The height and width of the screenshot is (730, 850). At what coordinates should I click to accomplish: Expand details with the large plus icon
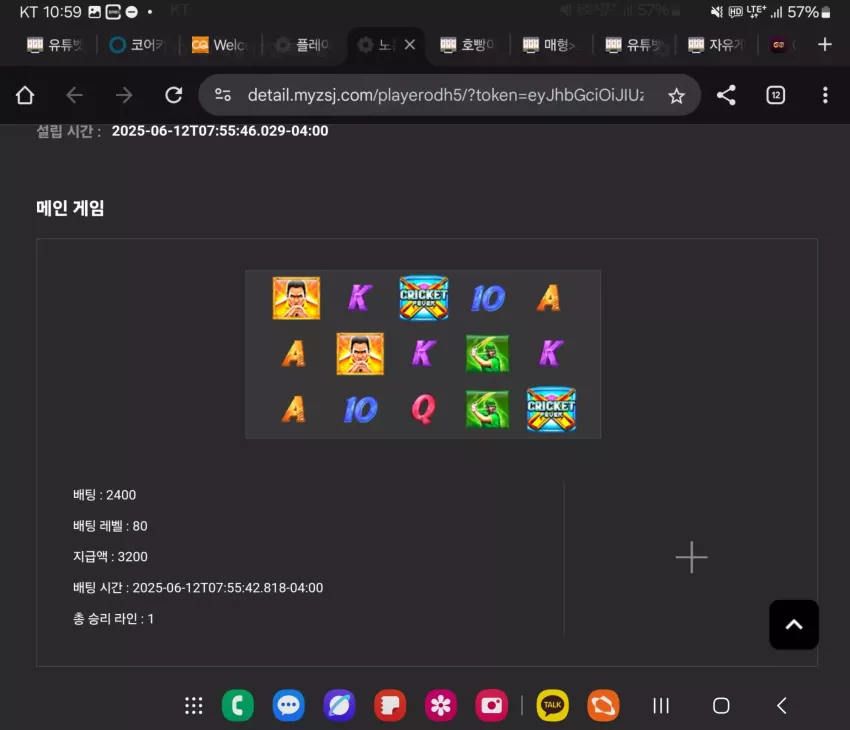691,557
